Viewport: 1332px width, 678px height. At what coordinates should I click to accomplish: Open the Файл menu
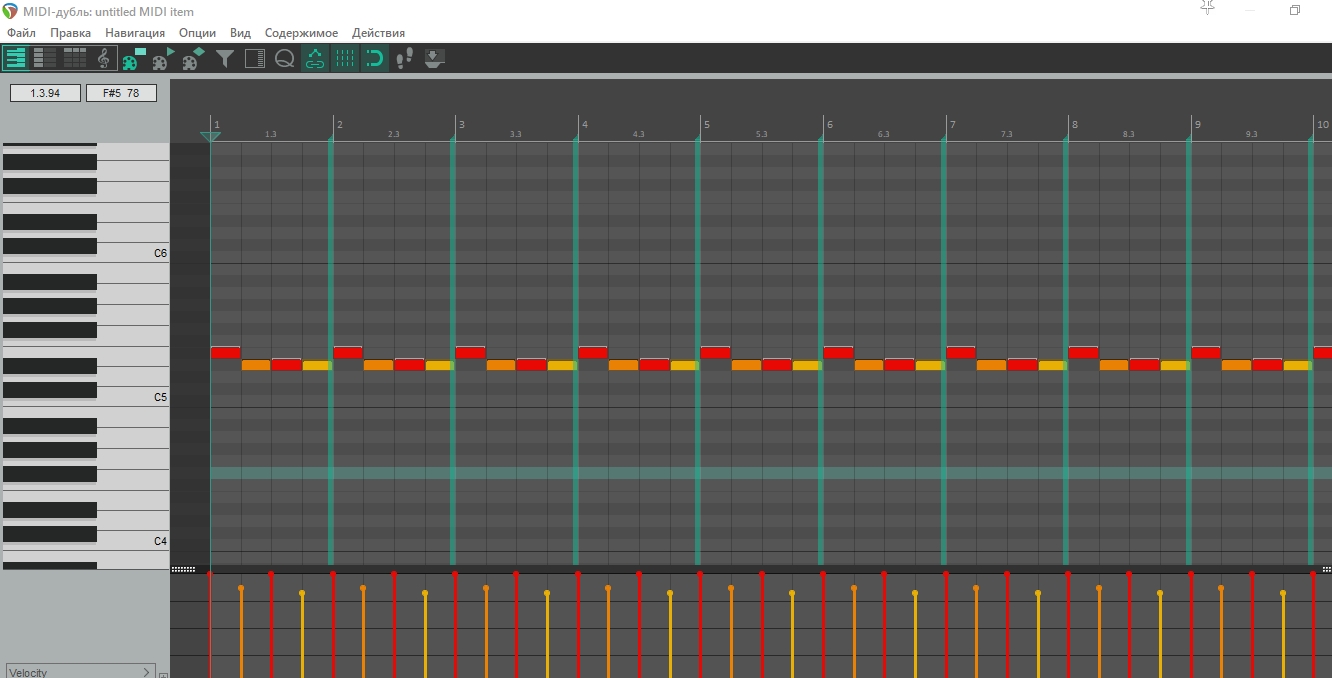click(21, 33)
